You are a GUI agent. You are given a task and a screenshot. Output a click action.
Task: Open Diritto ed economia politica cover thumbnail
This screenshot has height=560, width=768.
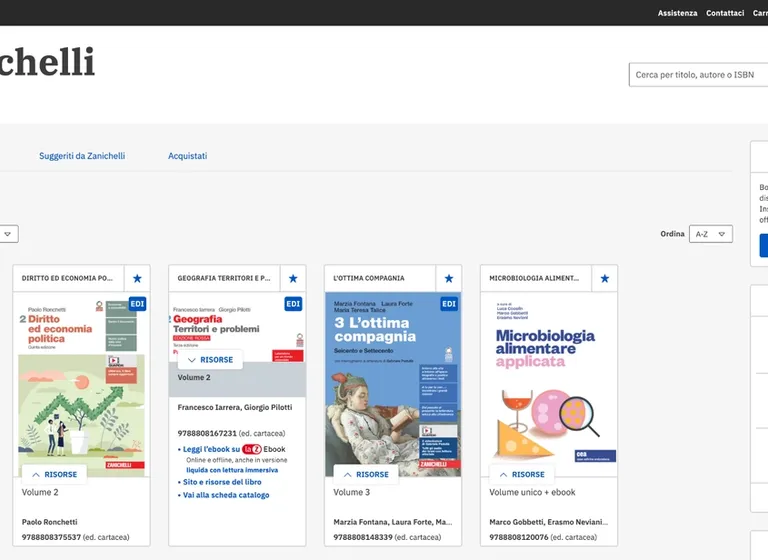coord(81,385)
